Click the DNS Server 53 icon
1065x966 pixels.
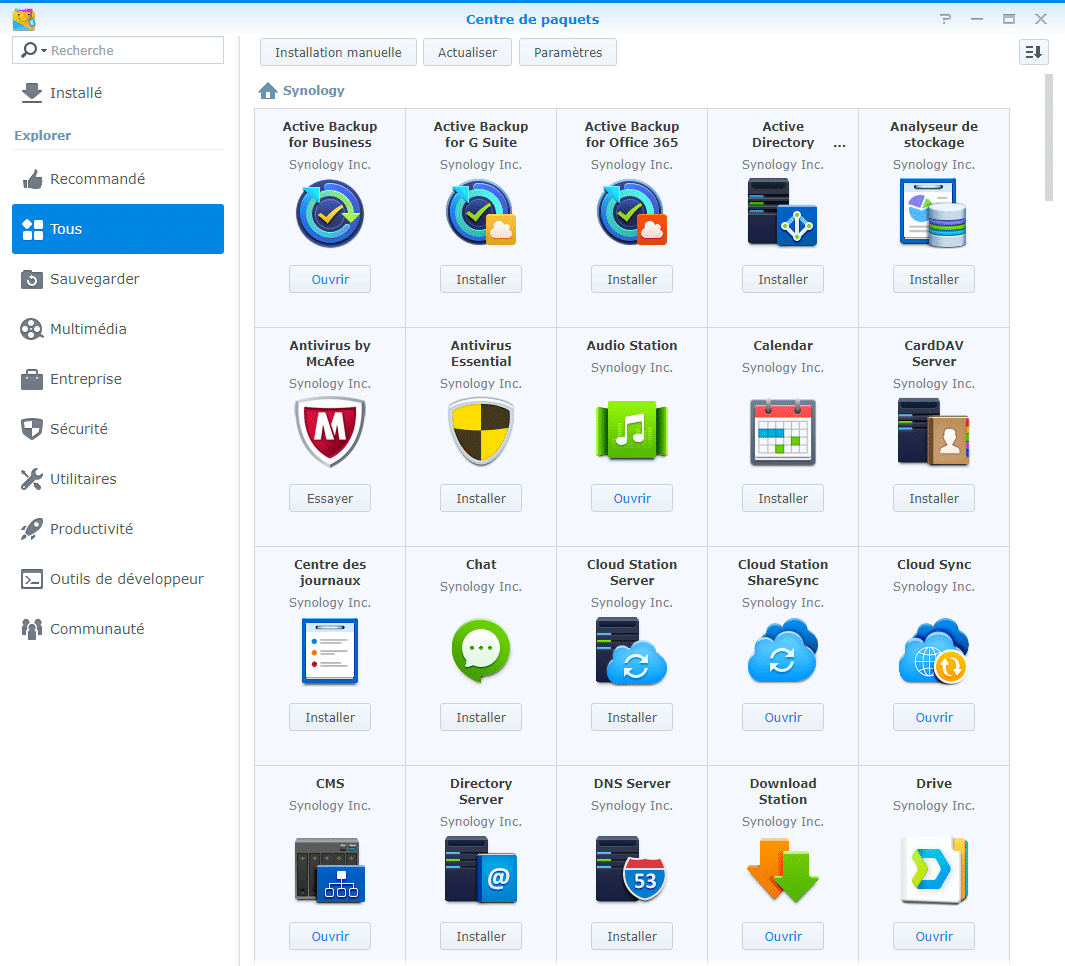tap(632, 870)
